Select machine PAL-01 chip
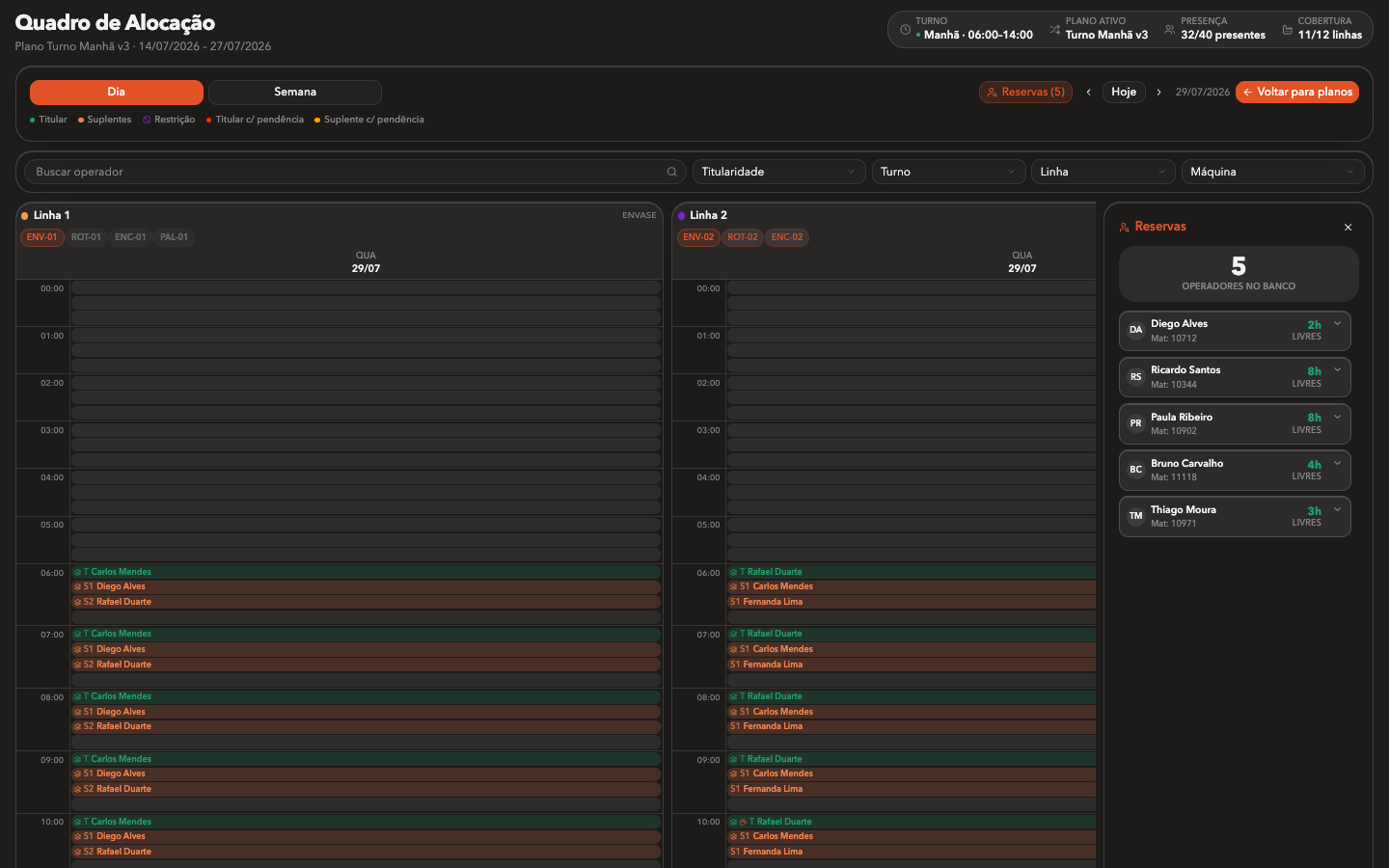The image size is (1389, 868). point(175,237)
